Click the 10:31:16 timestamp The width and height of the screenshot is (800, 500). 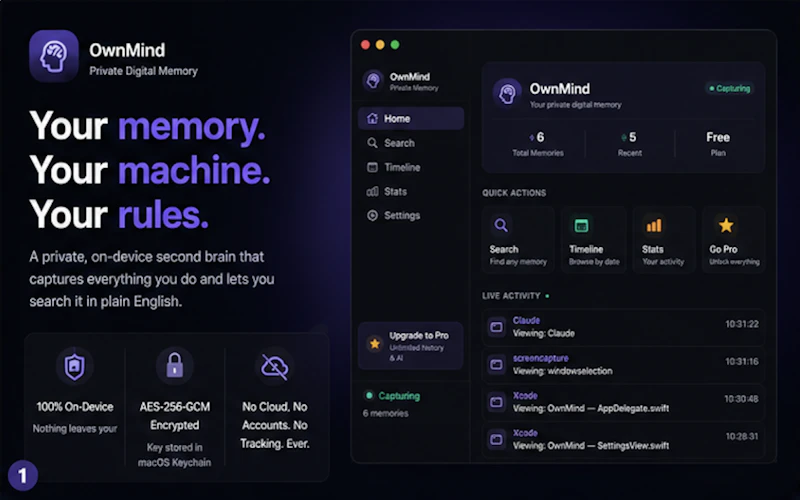pyautogui.click(x=742, y=361)
